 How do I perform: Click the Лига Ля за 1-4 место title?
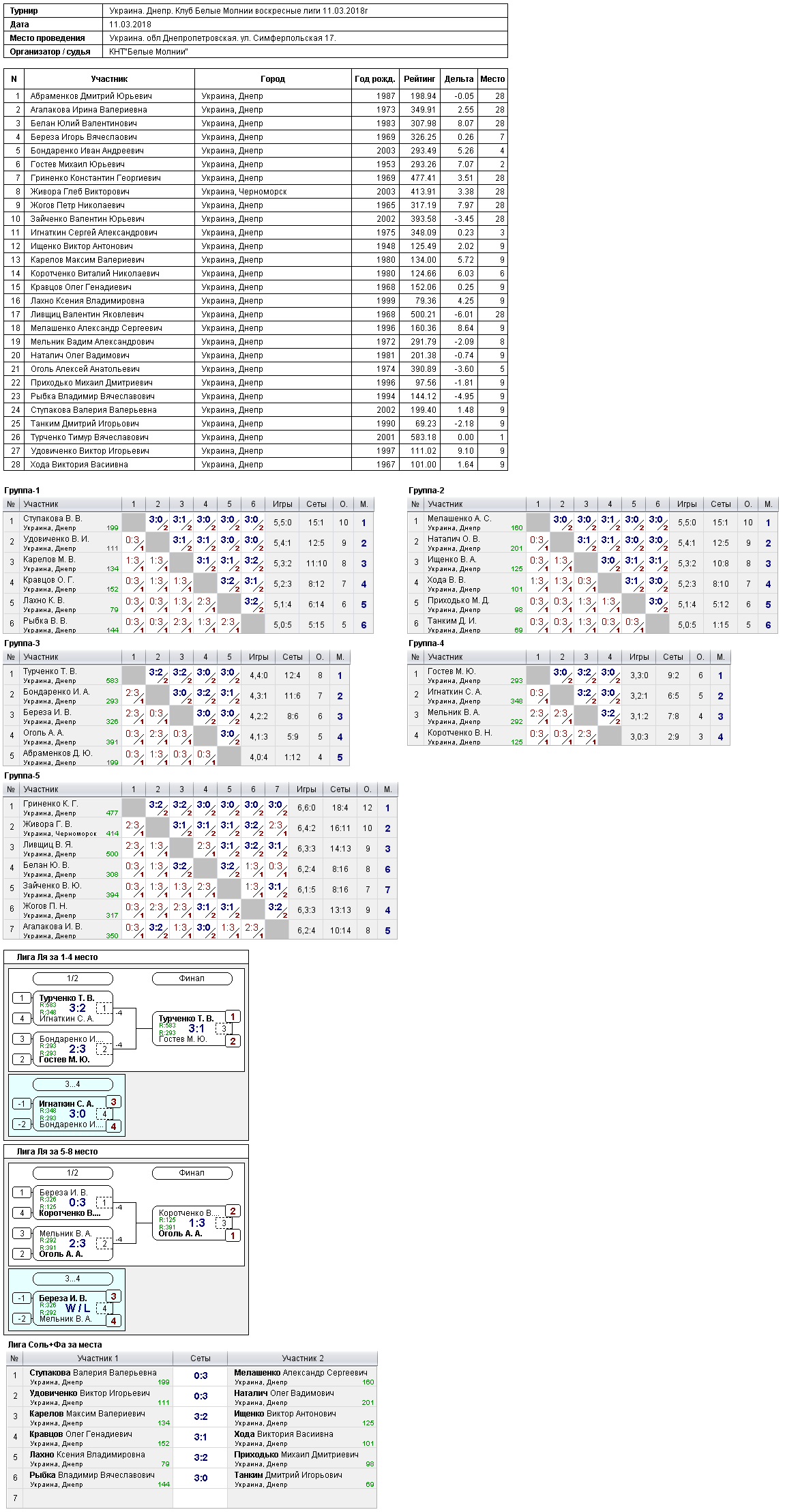tap(57, 957)
